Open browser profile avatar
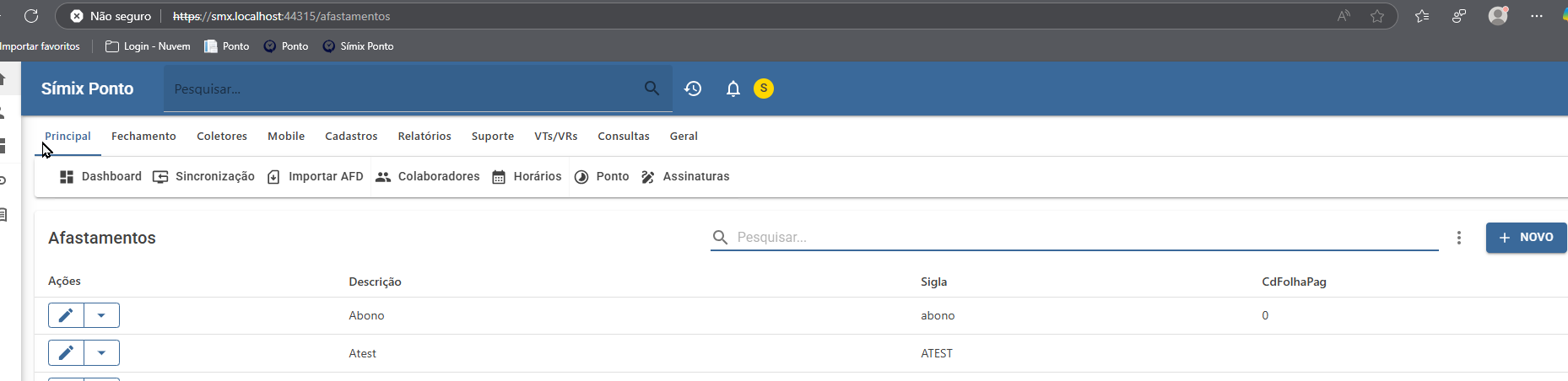Viewport: 1568px width, 381px height. coord(1498,15)
